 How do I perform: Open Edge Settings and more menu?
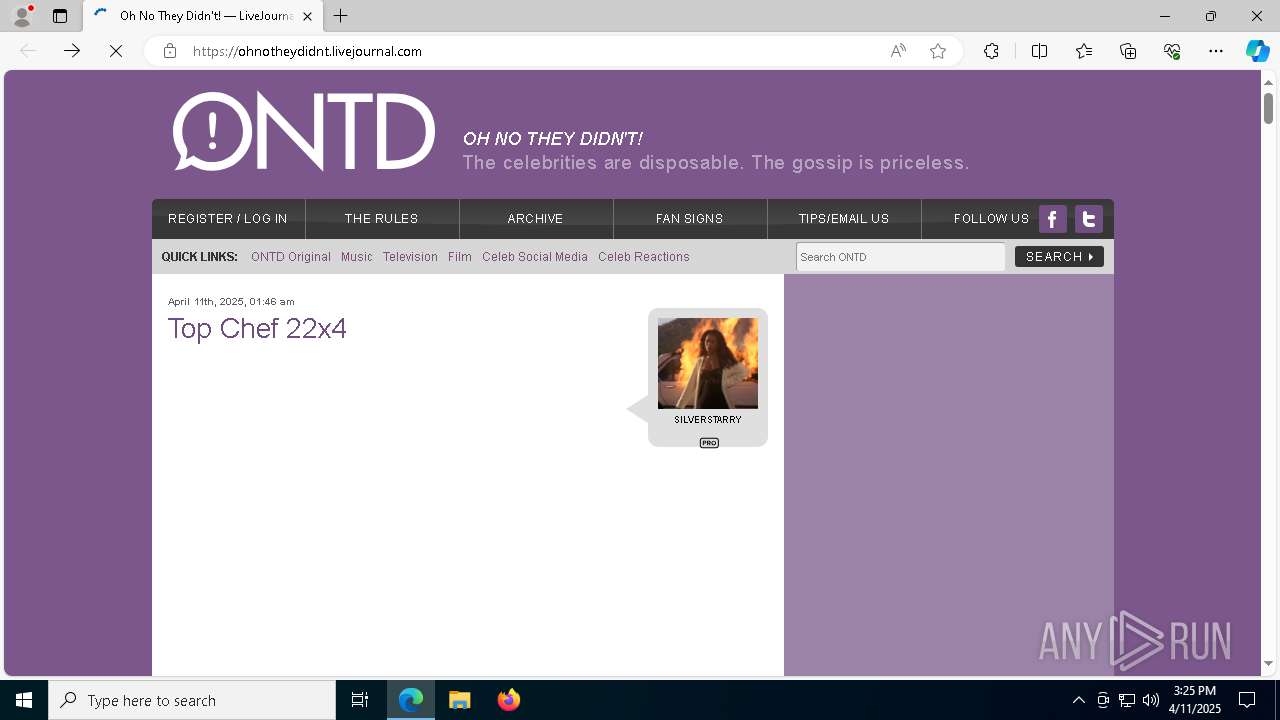(1216, 51)
